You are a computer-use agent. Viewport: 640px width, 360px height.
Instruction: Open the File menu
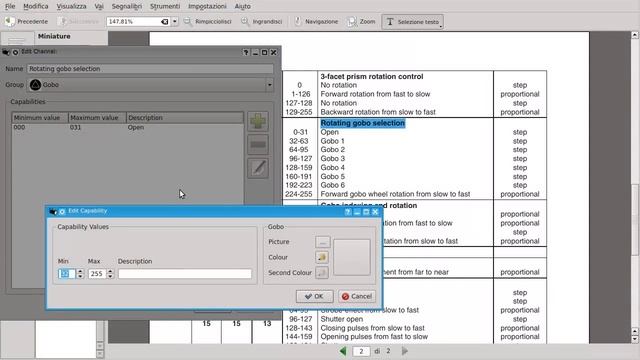coord(10,6)
